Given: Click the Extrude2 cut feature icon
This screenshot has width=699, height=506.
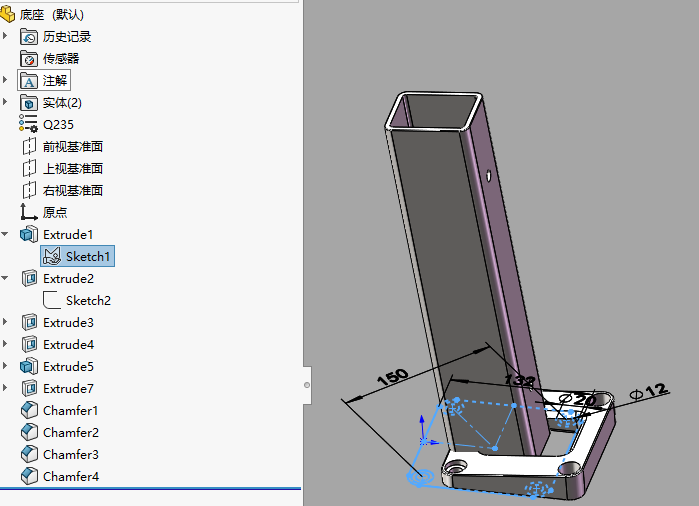Looking at the screenshot, I should click(29, 278).
